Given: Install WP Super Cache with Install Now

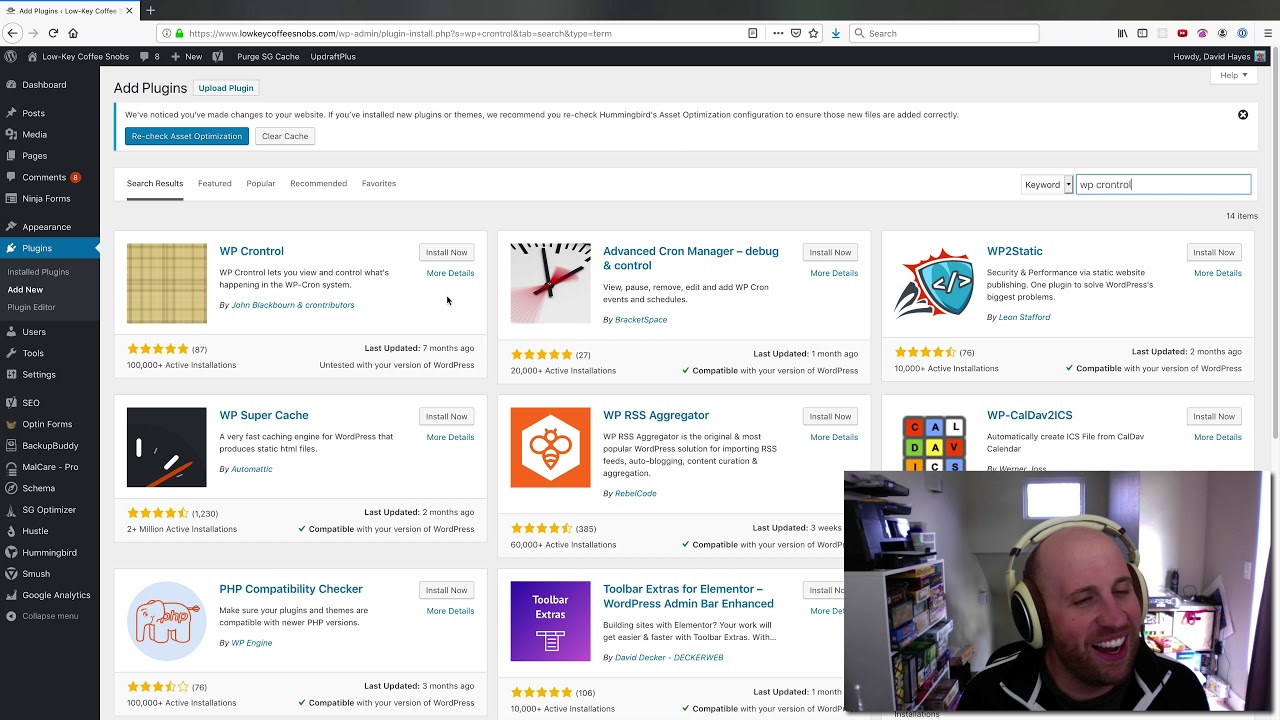Looking at the screenshot, I should [446, 416].
